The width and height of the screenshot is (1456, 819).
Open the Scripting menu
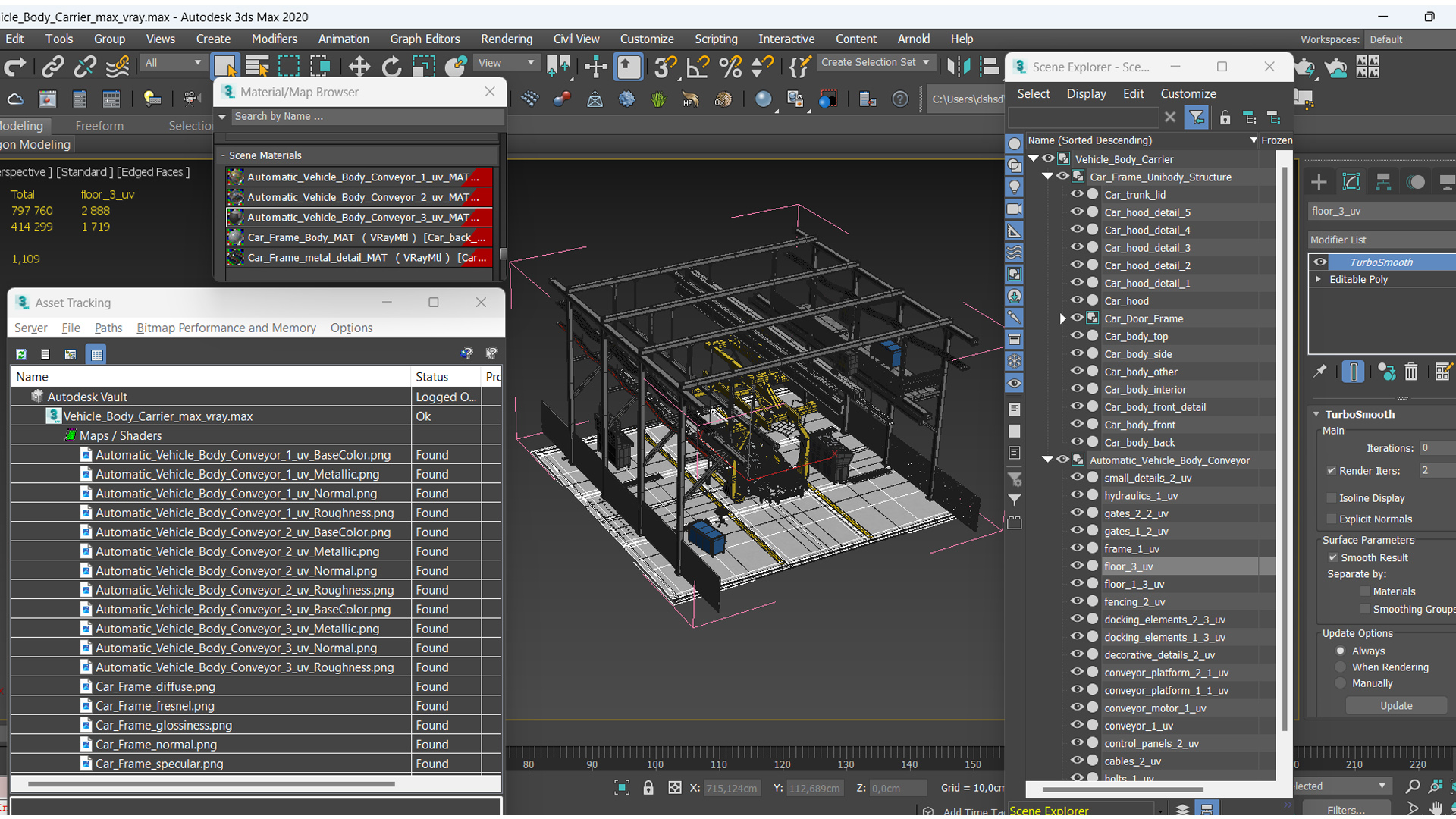coord(716,39)
